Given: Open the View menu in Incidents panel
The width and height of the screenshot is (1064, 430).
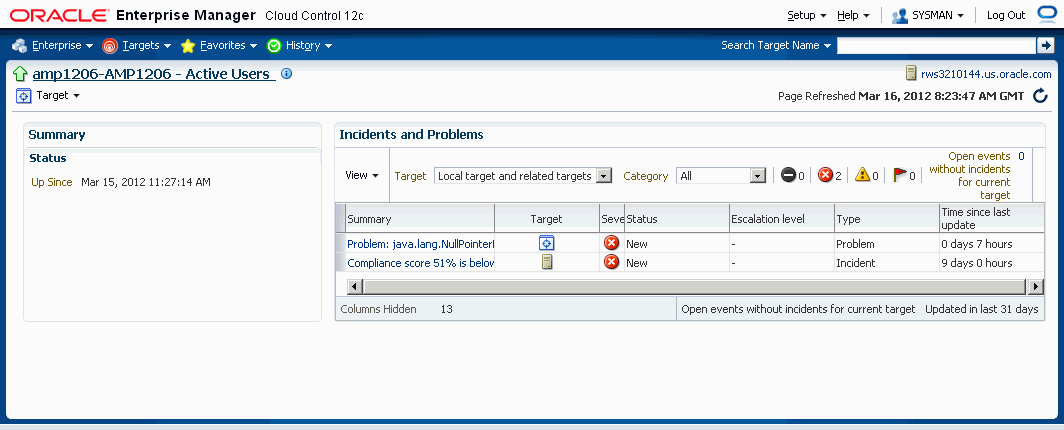Looking at the screenshot, I should (362, 175).
